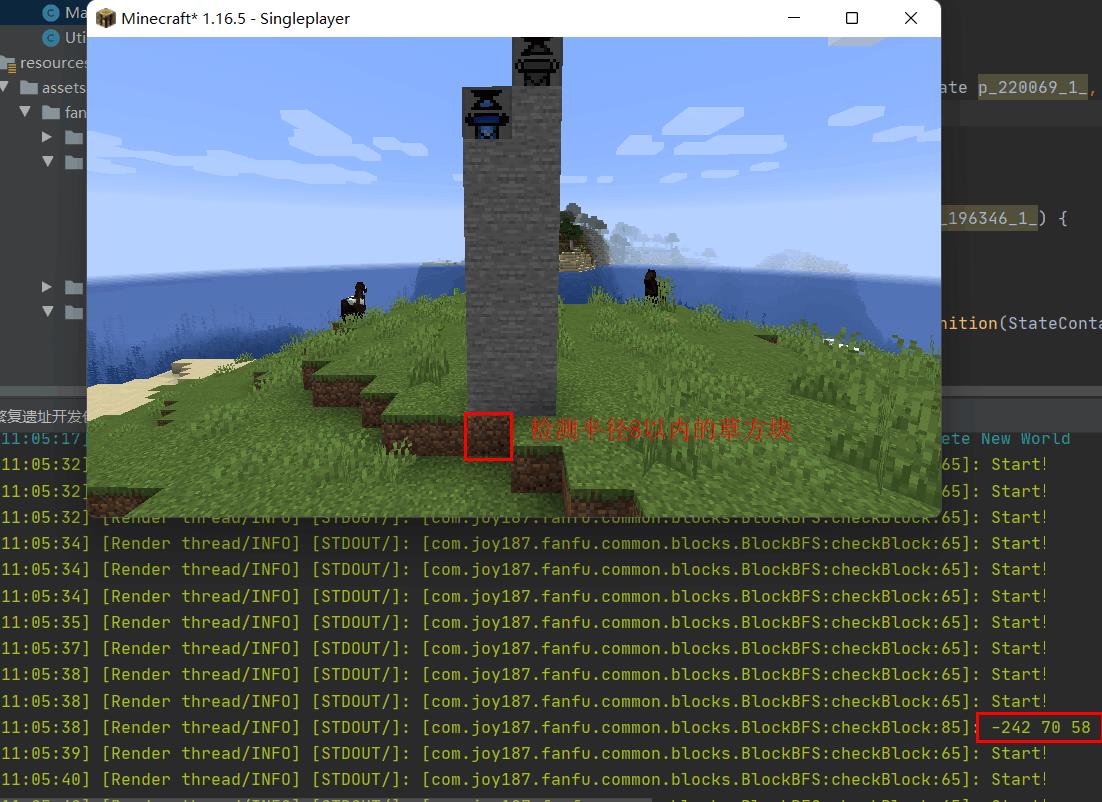
Task: Expand the collapsed subfolder directly under 'fan'
Action: [46, 137]
